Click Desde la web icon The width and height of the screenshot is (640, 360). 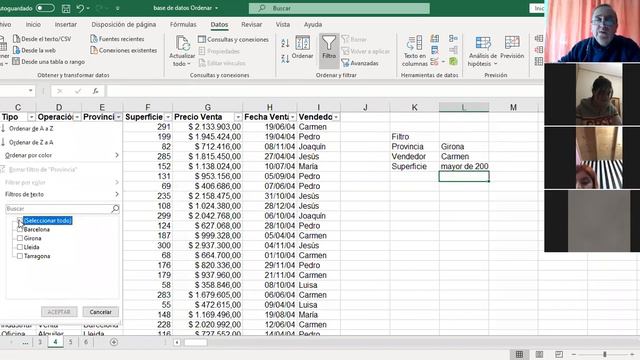(16, 50)
